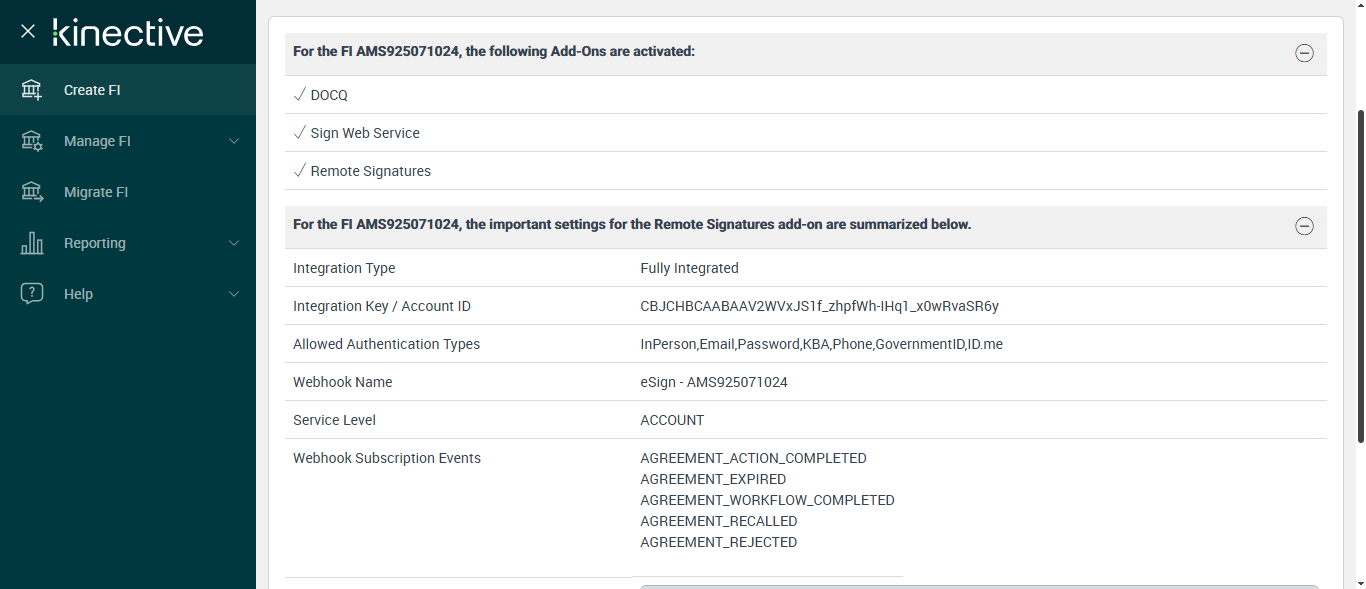Viewport: 1366px width, 589px height.
Task: Click the Reporting bar chart icon
Action: pyautogui.click(x=32, y=243)
